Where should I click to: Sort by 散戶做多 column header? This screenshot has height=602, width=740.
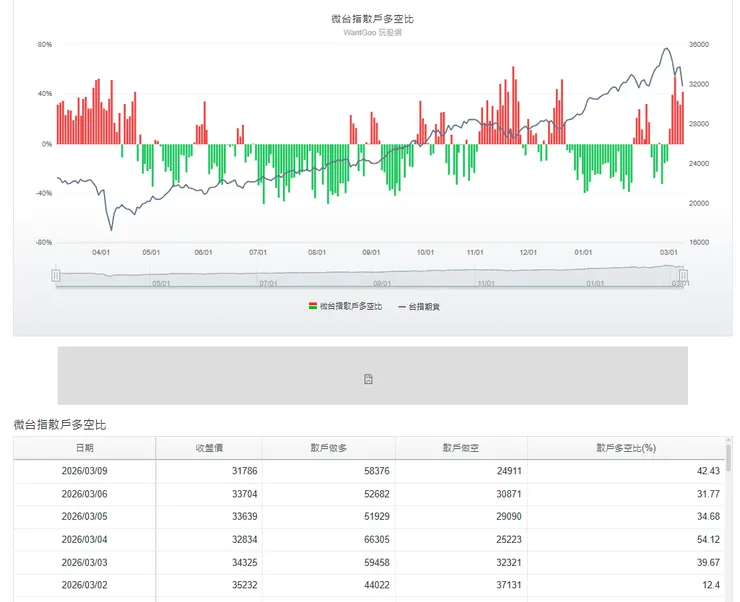click(x=328, y=448)
